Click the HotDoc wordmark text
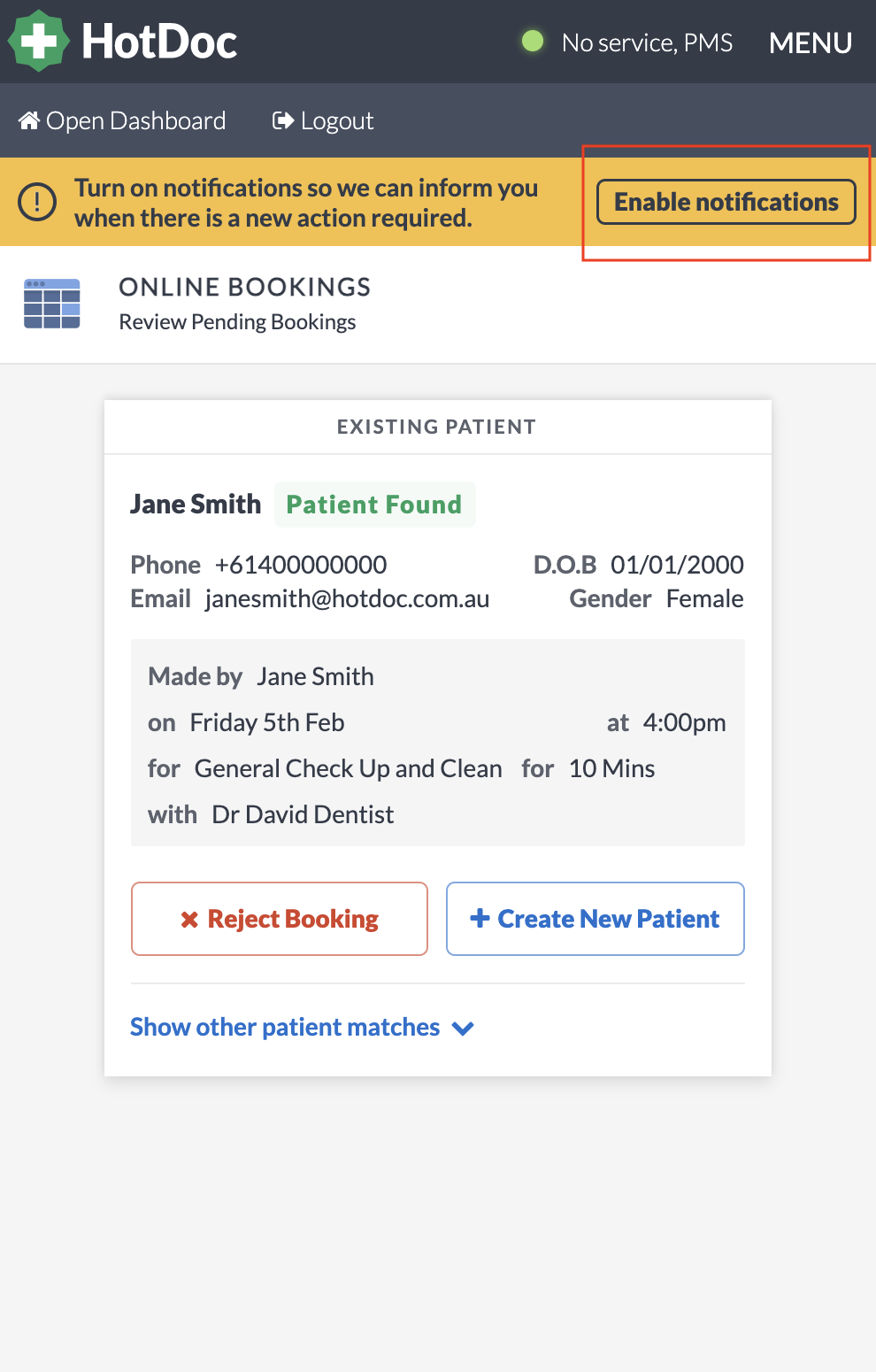 [x=159, y=42]
